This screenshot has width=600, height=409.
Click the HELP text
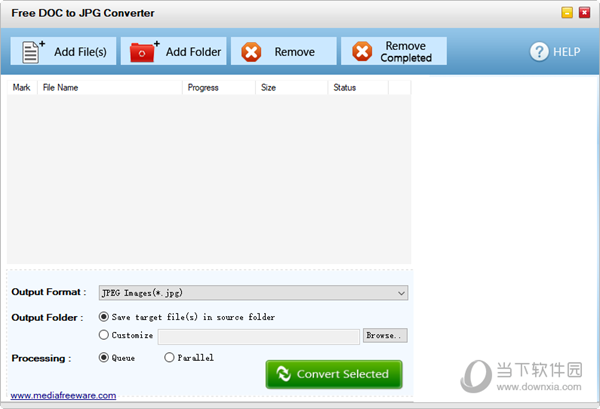tap(567, 52)
